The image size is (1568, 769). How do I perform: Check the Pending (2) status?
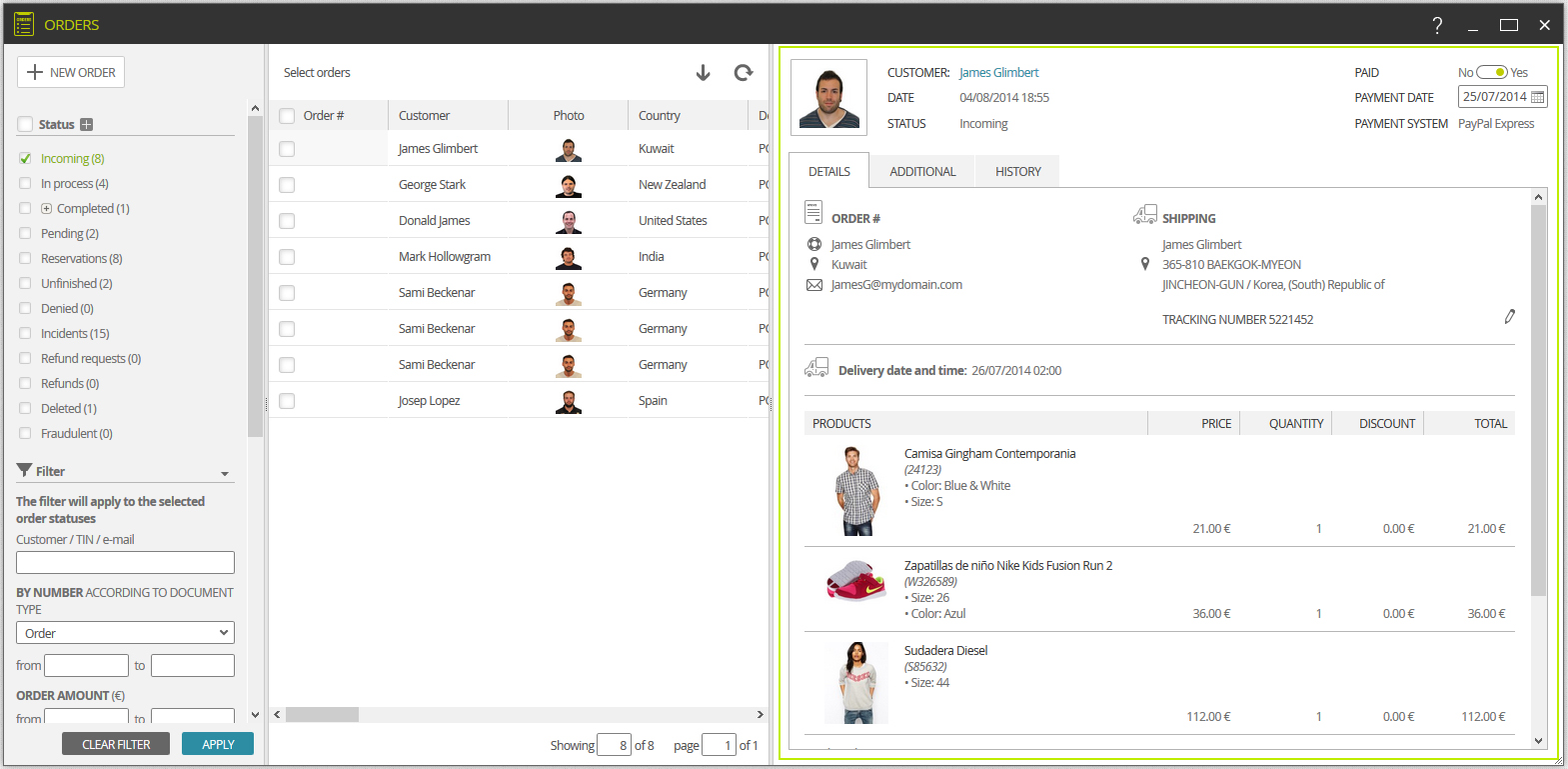tap(25, 233)
